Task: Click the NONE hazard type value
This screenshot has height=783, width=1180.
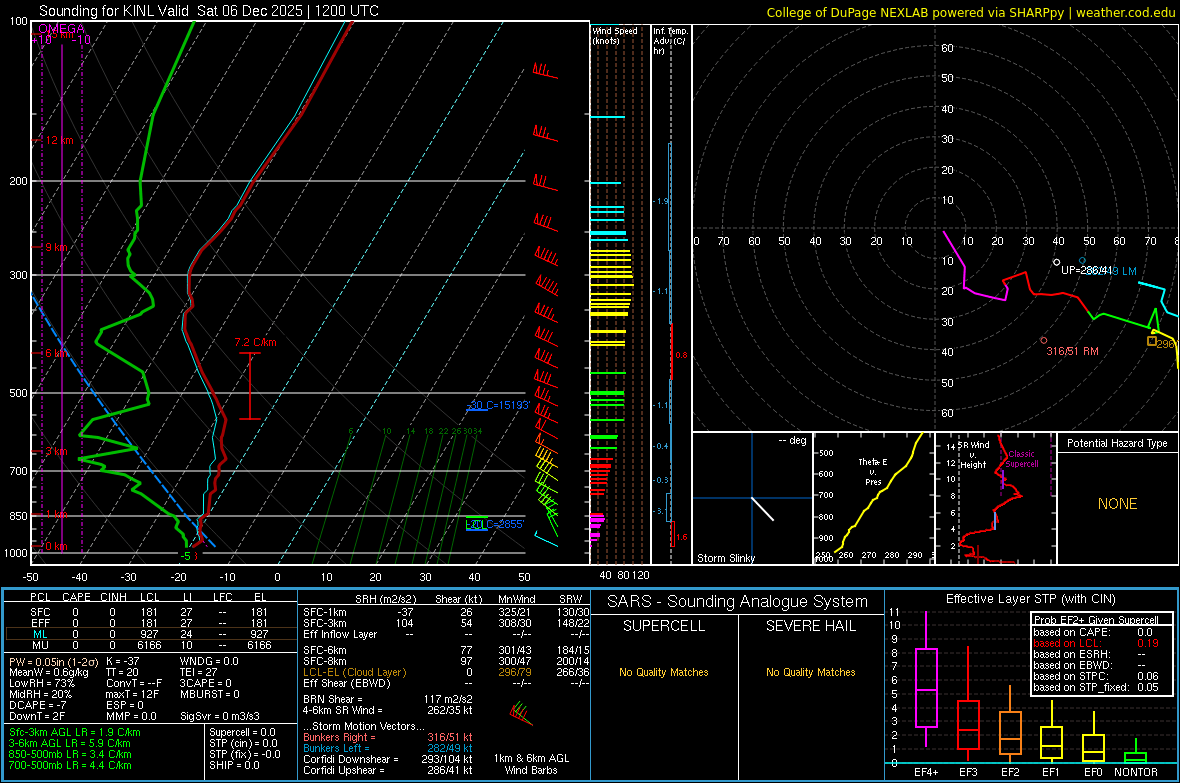Action: coord(1117,504)
